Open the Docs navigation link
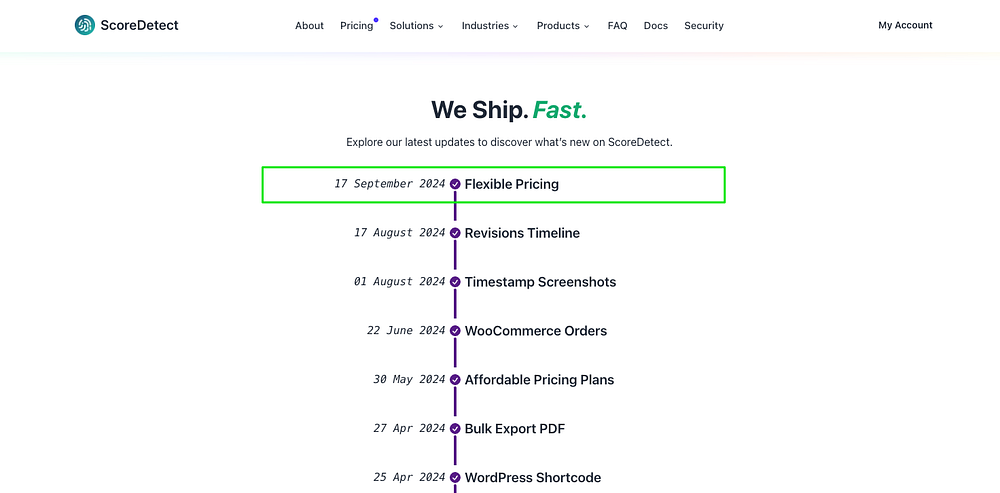The width and height of the screenshot is (1000, 493). click(656, 26)
